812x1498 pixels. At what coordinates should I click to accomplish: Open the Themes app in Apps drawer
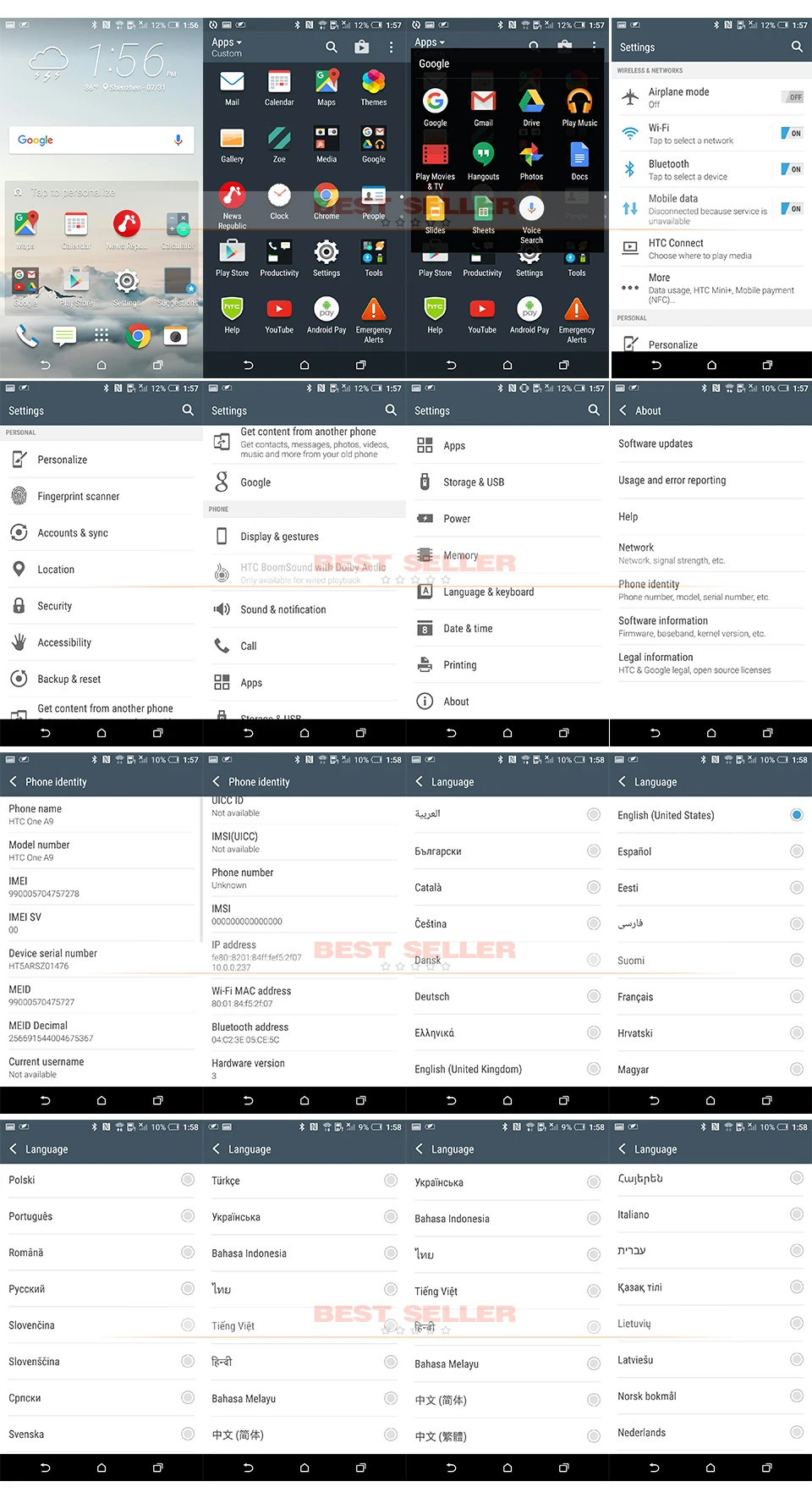[x=373, y=87]
